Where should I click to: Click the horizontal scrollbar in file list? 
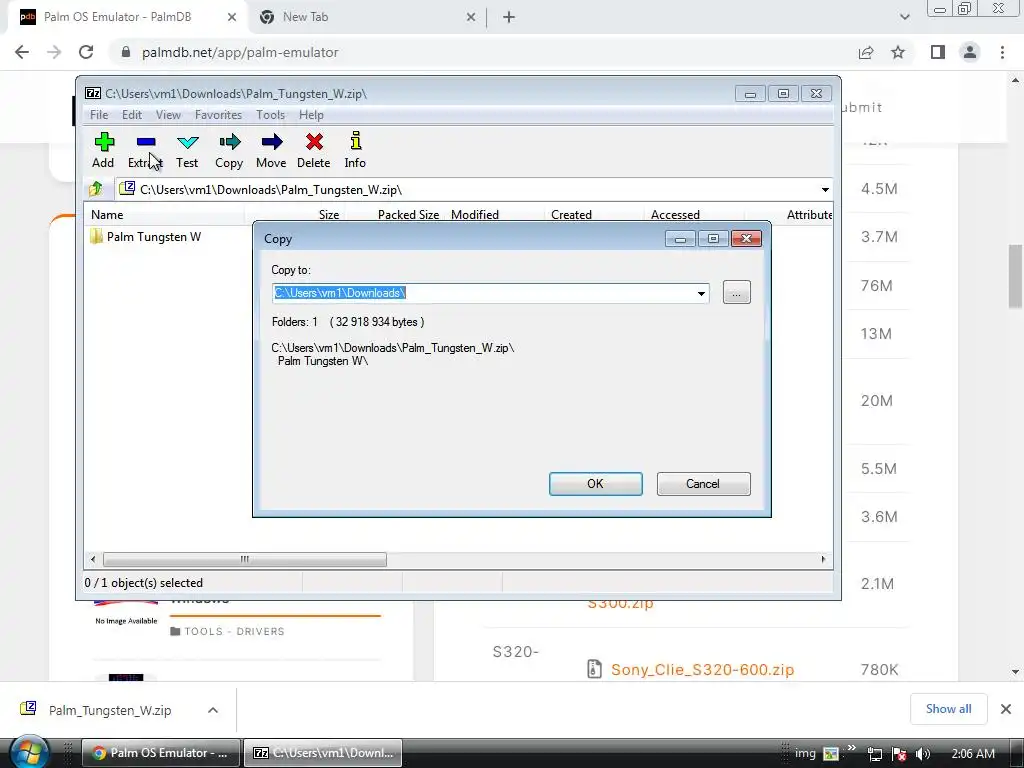tap(245, 560)
